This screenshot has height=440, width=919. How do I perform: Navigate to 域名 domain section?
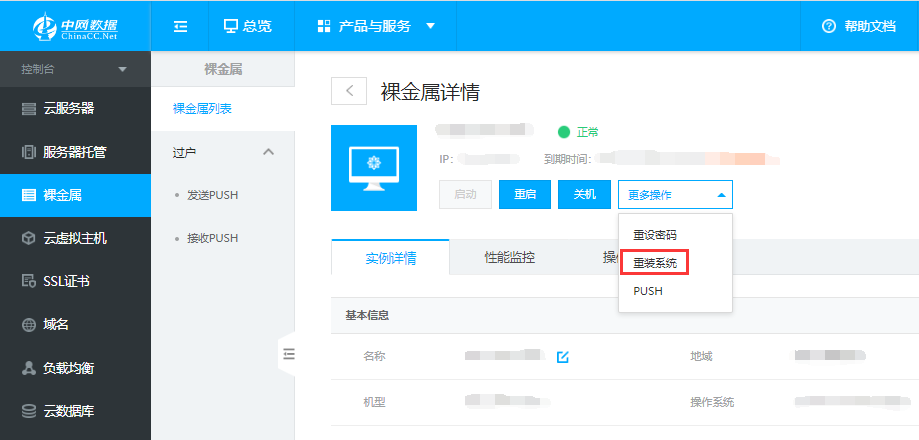coord(75,325)
